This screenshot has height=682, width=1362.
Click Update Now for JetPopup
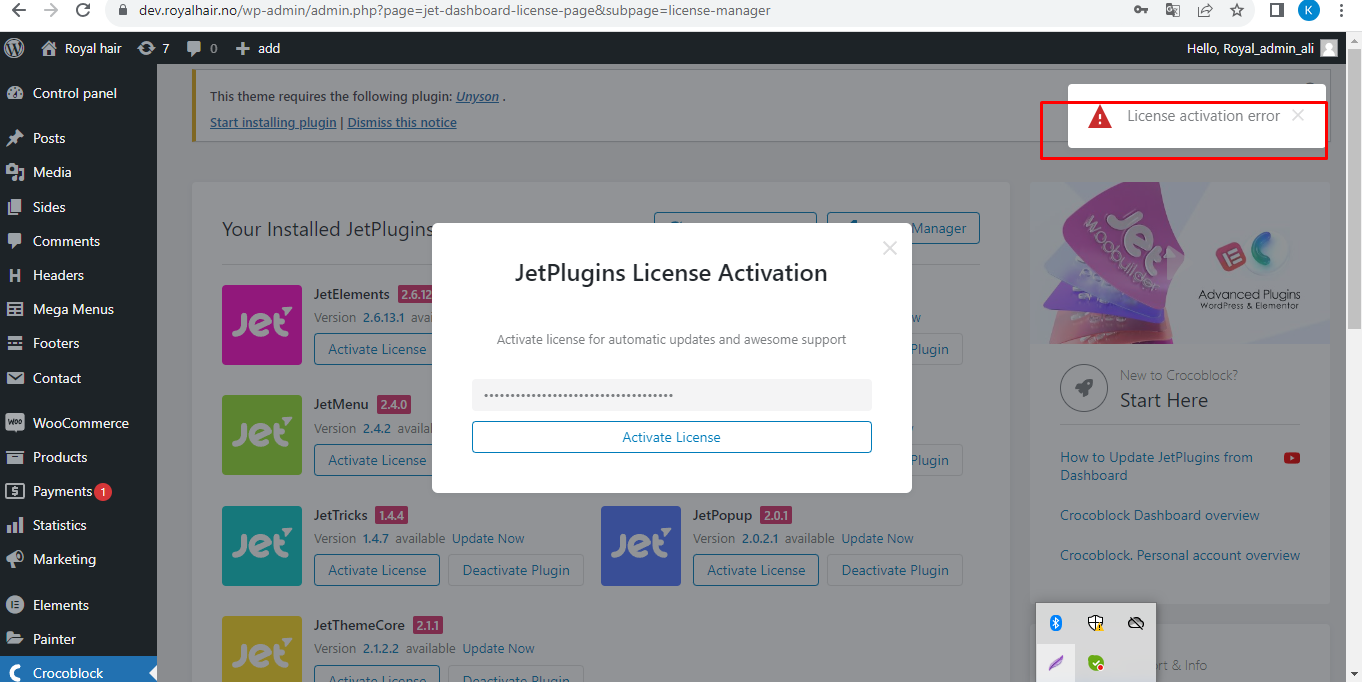[x=877, y=538]
